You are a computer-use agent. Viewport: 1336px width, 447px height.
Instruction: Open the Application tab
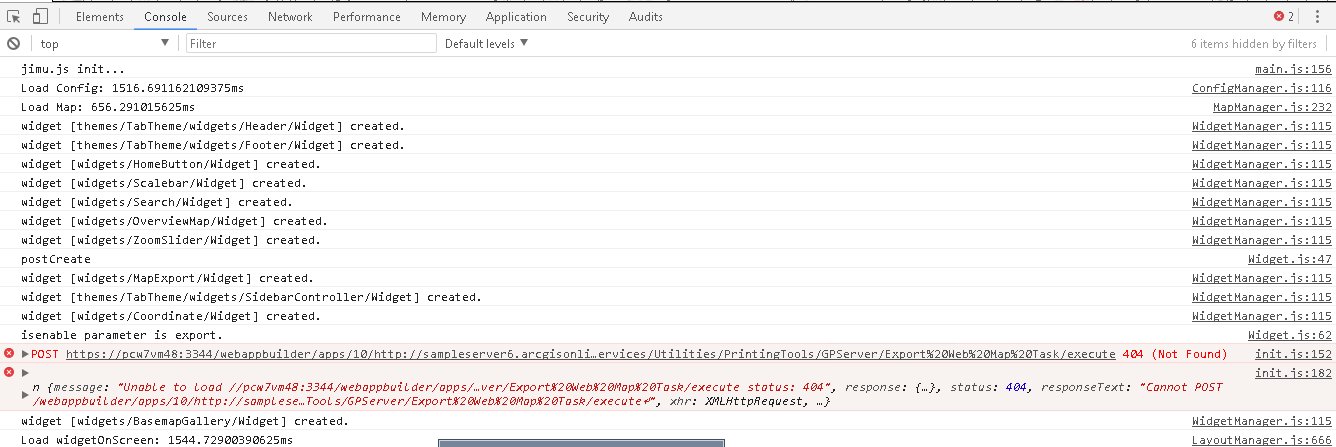pos(516,16)
